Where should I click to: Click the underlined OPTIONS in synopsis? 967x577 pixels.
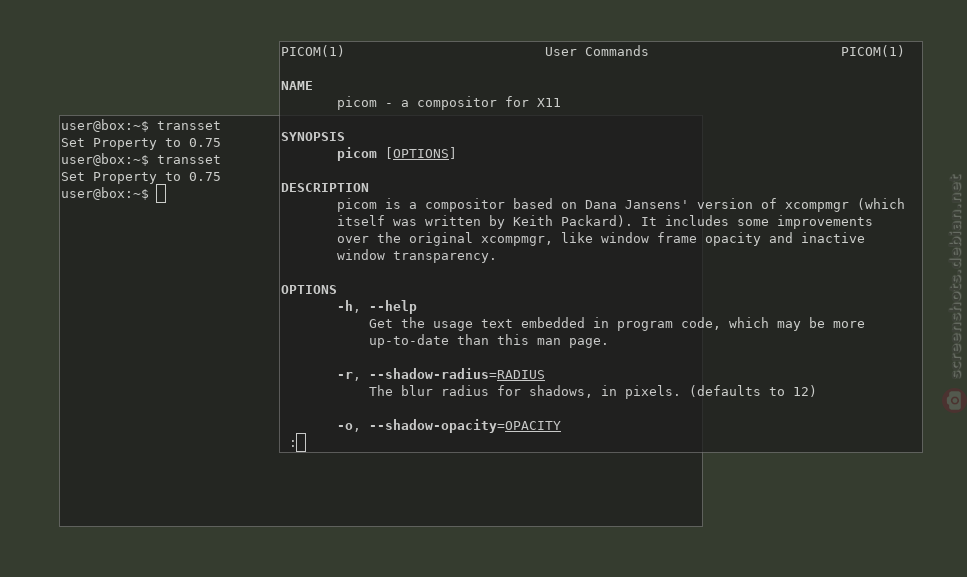pyautogui.click(x=421, y=153)
